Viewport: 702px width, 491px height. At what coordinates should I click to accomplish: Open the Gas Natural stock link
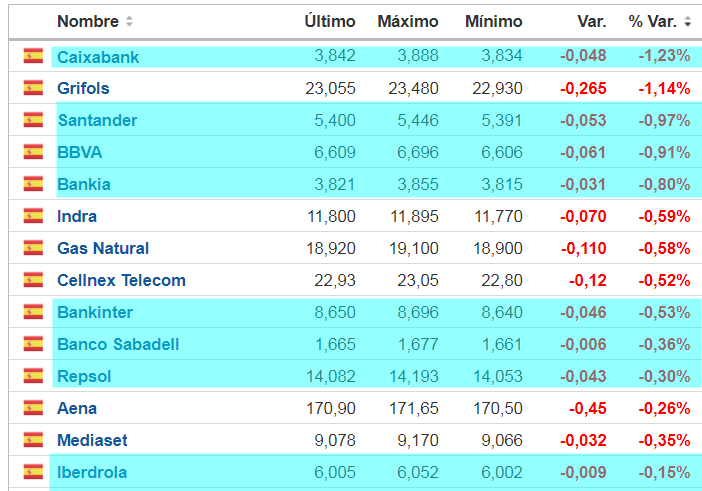click(103, 248)
